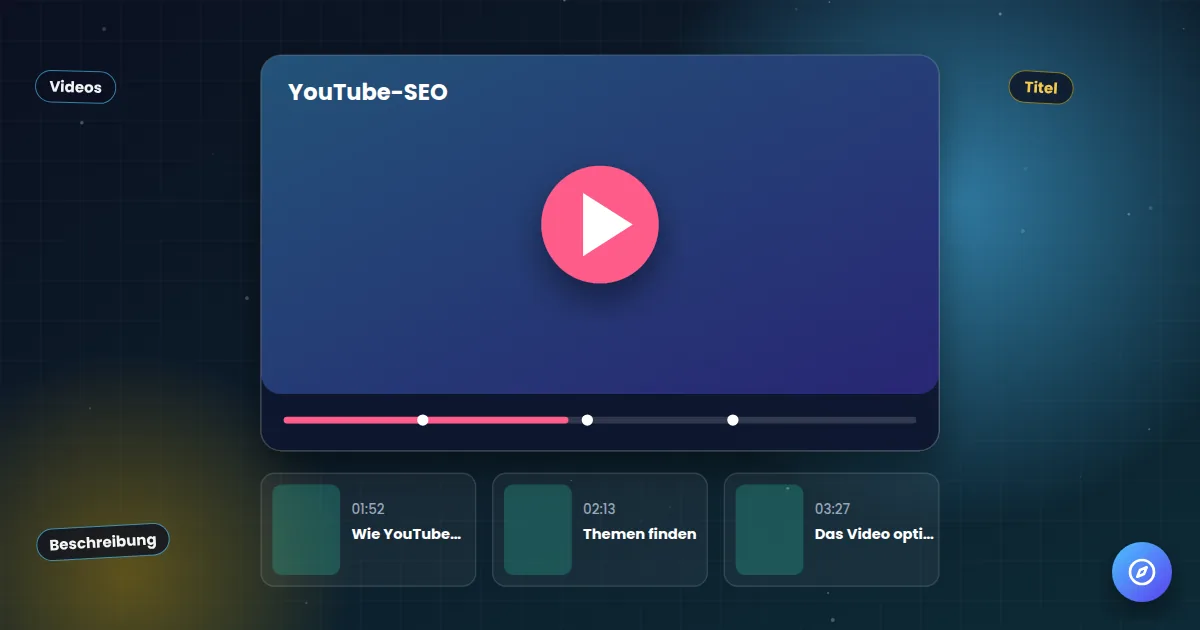Image resolution: width=1200 pixels, height=630 pixels.
Task: Click thumbnail of the 03:27 chapter
Action: [769, 530]
